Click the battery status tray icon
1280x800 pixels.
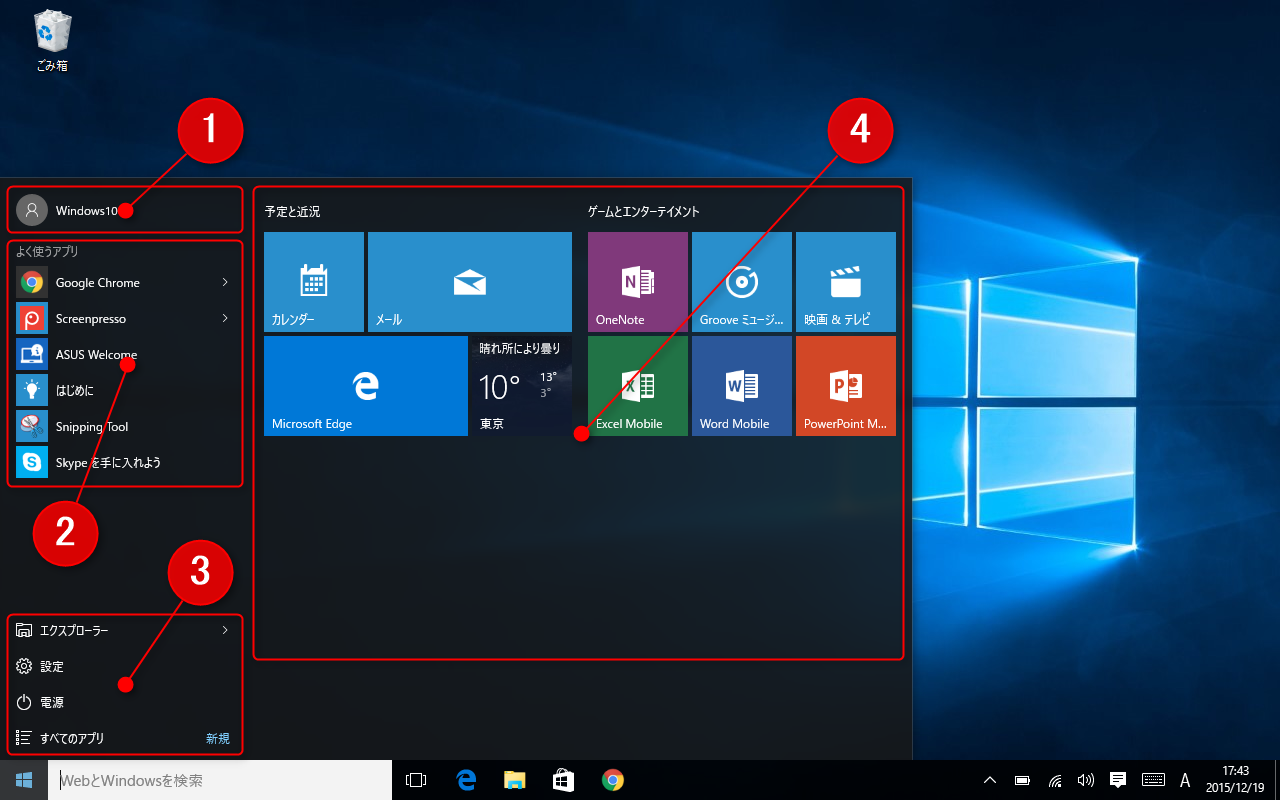coord(1022,780)
